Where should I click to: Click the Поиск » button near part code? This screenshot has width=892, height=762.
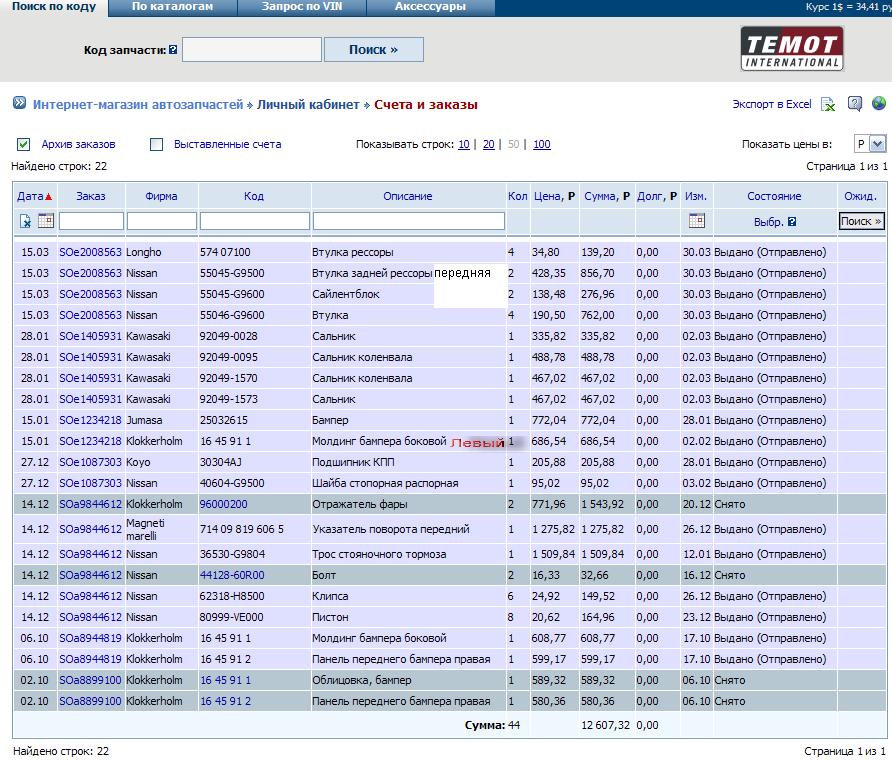[x=374, y=50]
